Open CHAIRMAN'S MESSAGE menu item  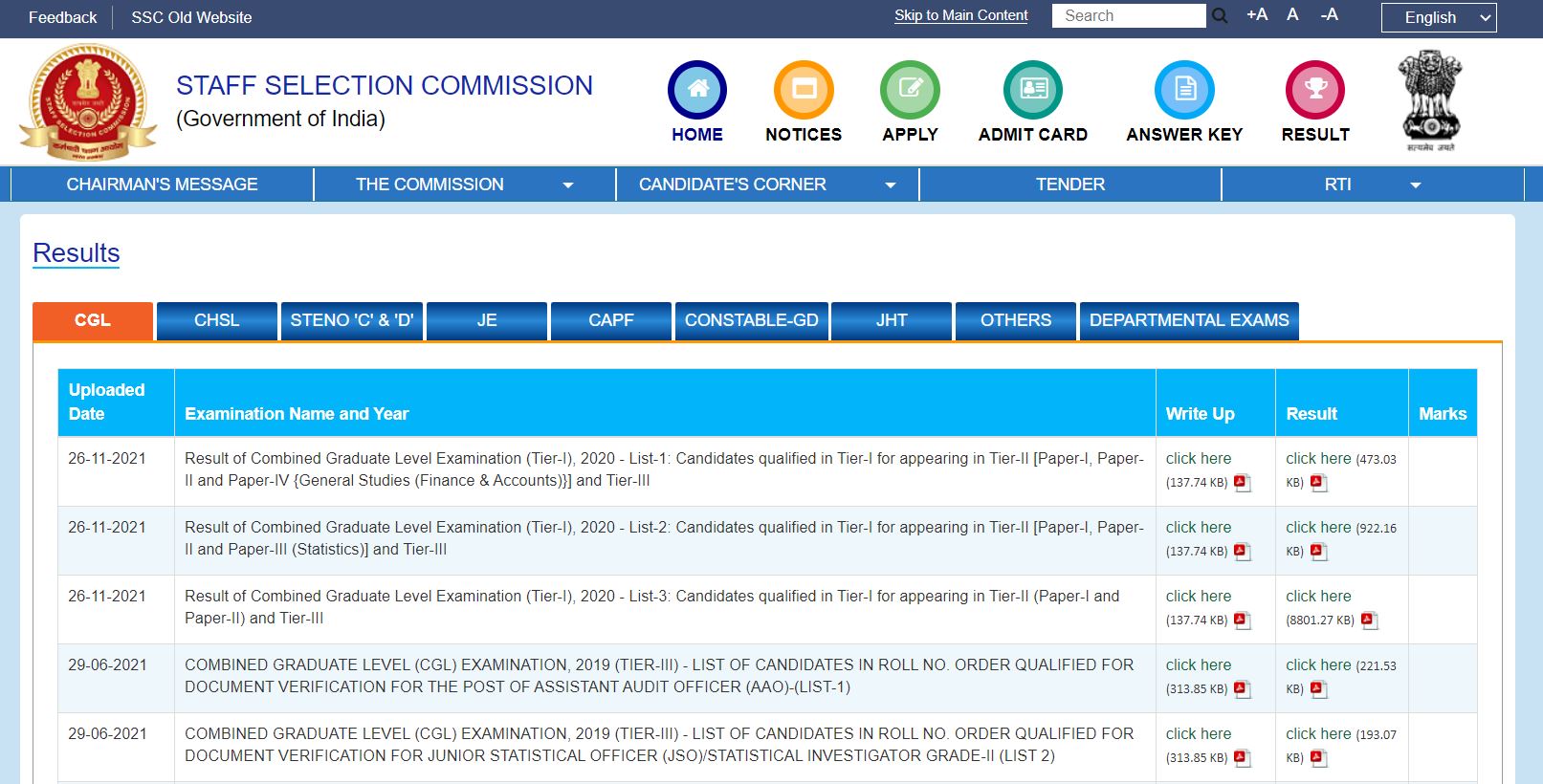pyautogui.click(x=162, y=185)
